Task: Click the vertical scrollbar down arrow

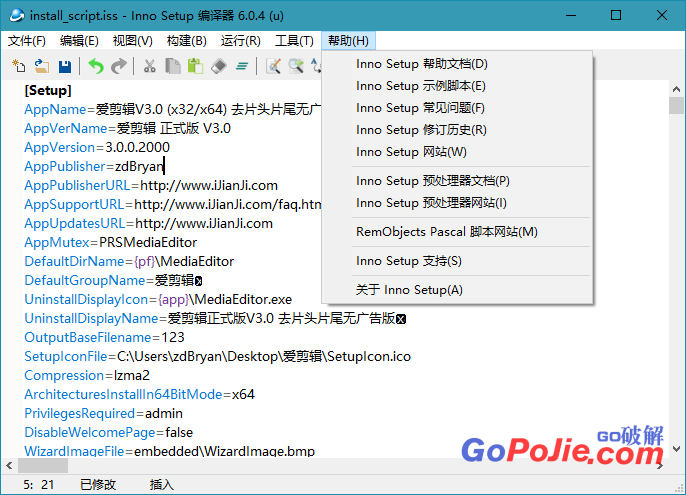Action: tap(676, 449)
